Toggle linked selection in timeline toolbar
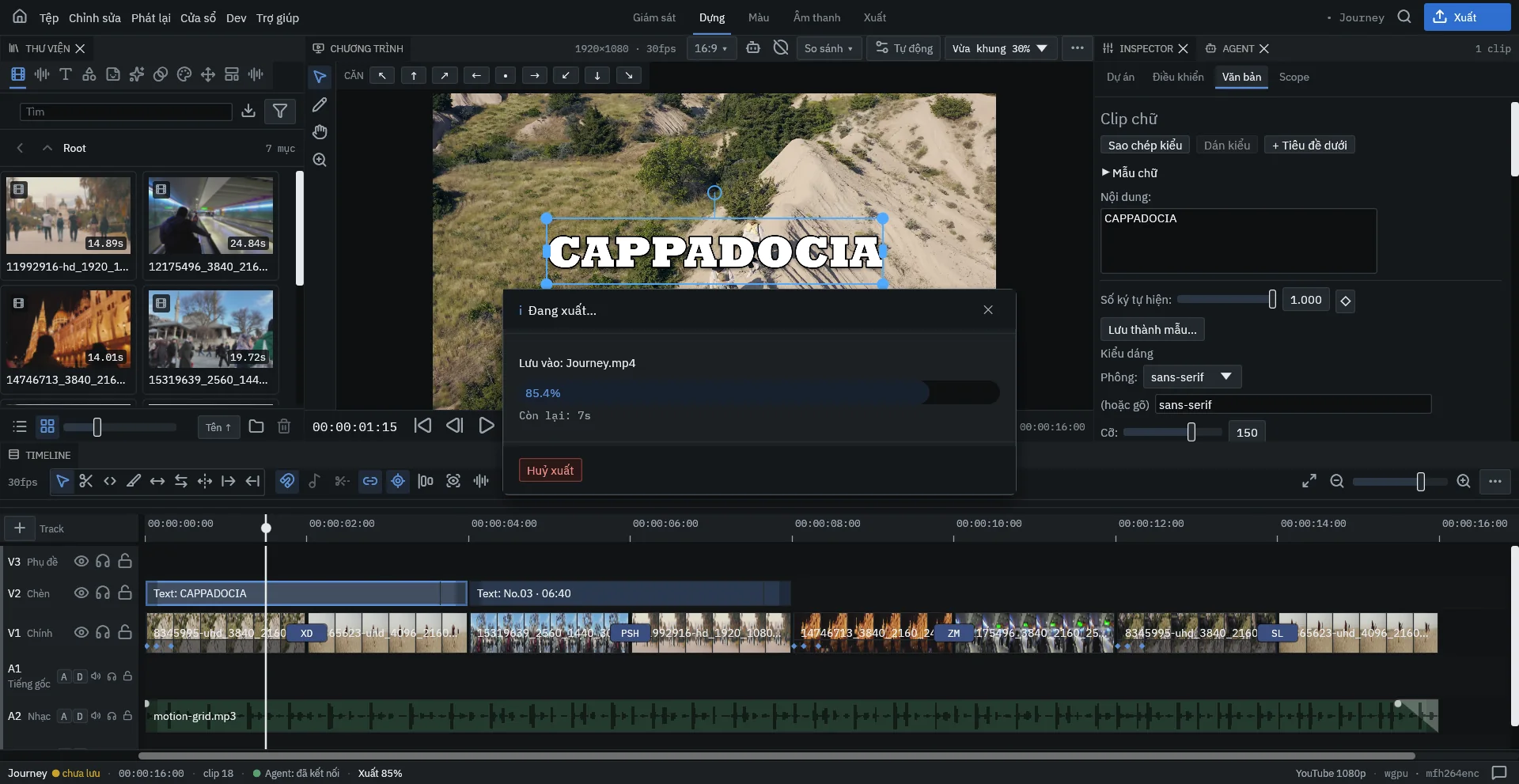 tap(370, 481)
